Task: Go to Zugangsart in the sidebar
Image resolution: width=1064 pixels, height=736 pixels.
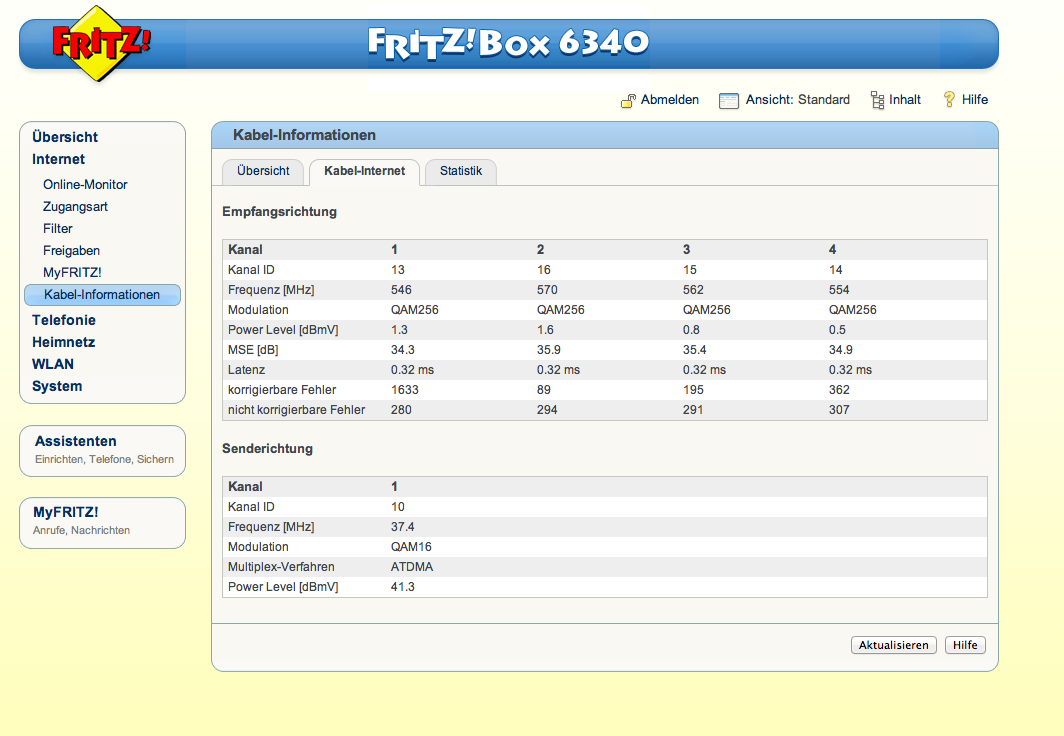Action: tap(75, 207)
